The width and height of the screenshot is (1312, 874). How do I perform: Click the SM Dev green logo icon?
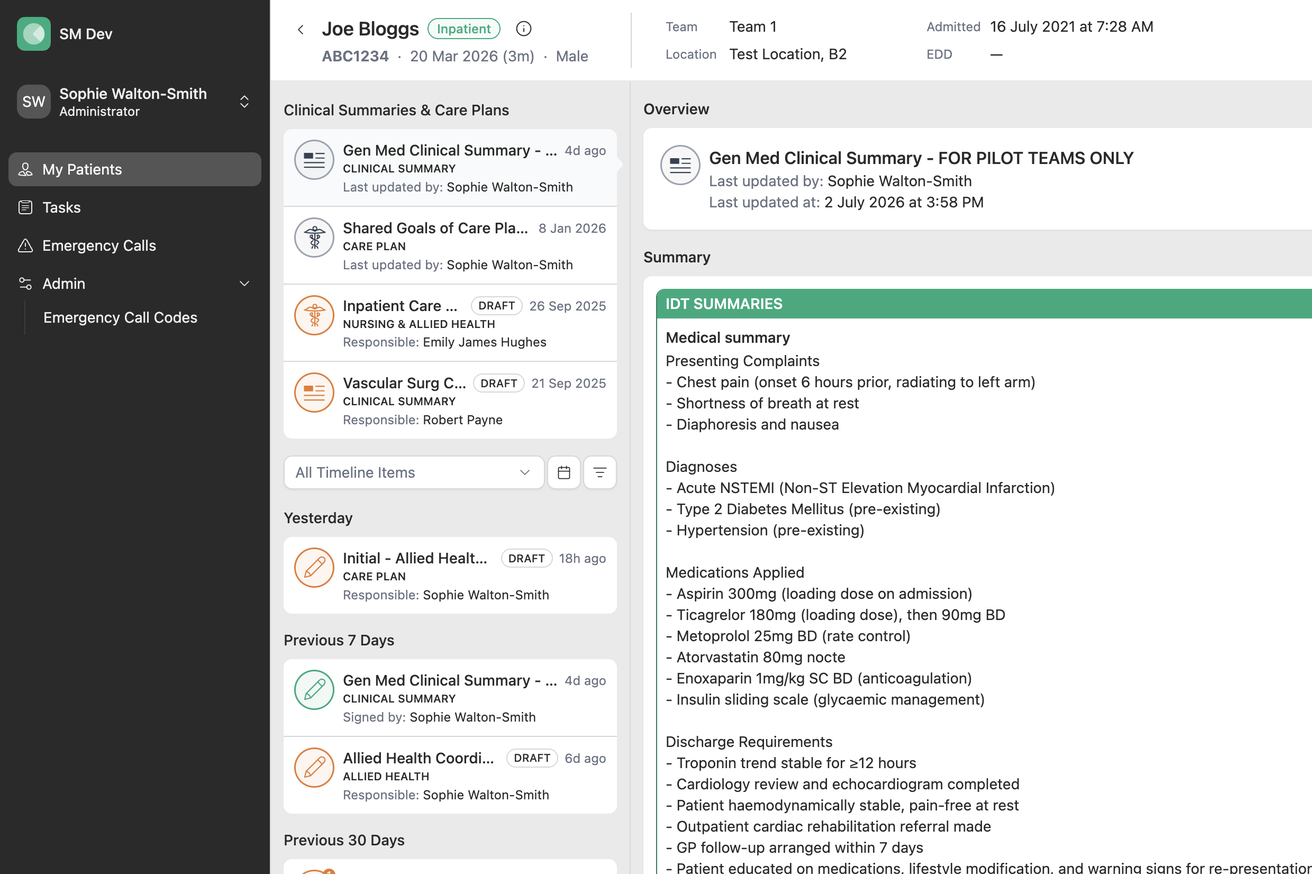point(34,34)
